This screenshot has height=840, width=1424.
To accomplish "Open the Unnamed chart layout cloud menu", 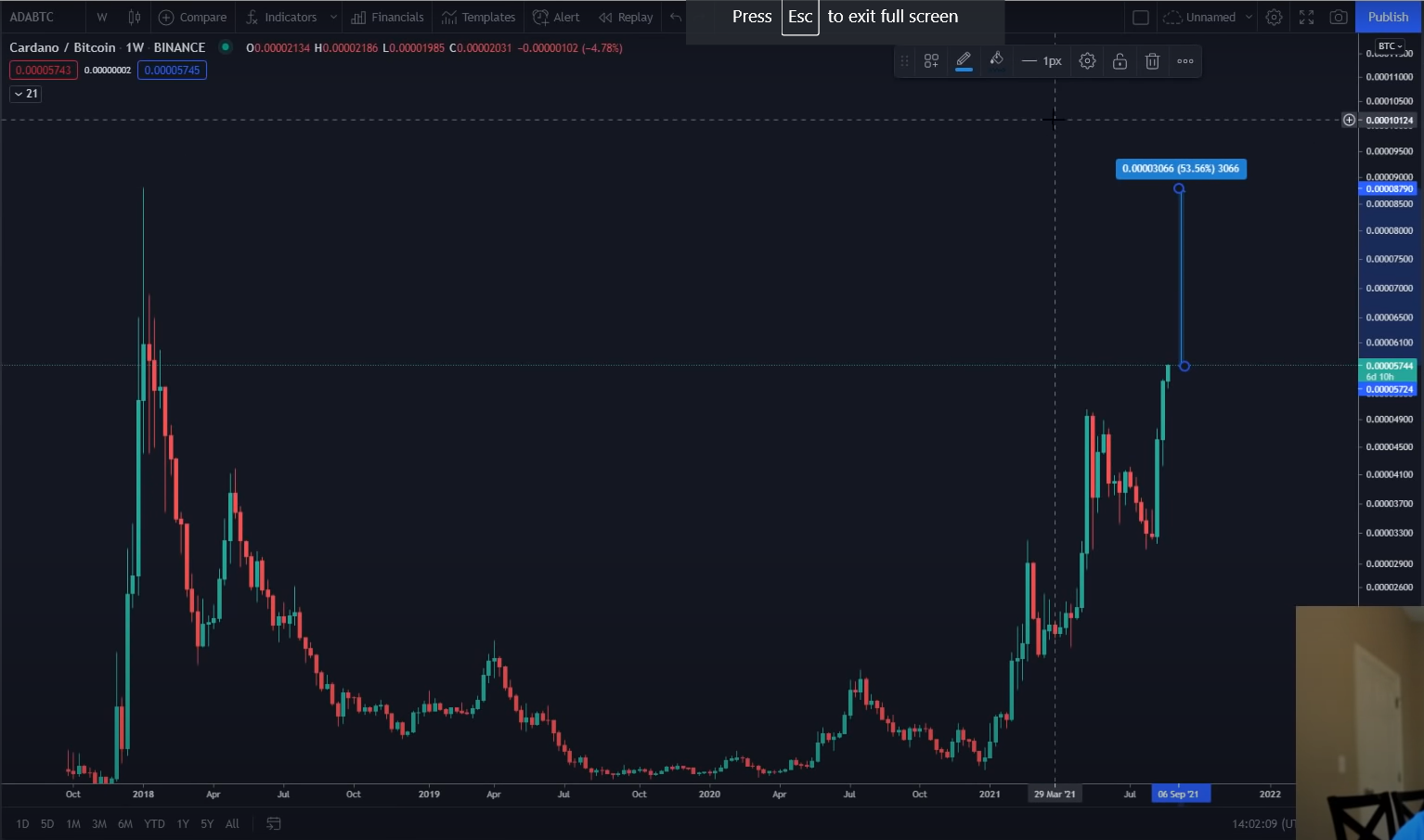I will (x=1200, y=17).
